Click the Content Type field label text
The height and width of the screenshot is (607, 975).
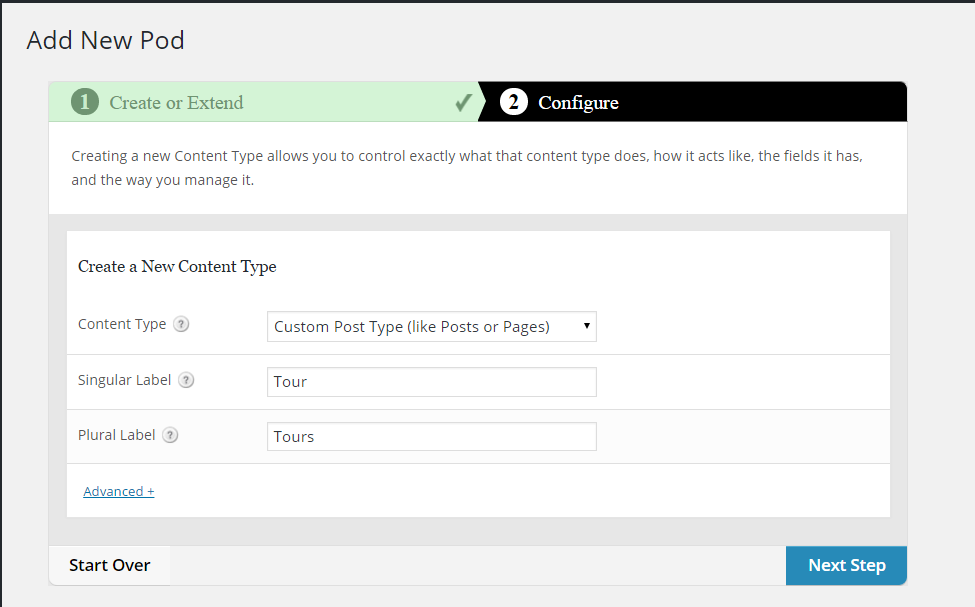coord(122,324)
